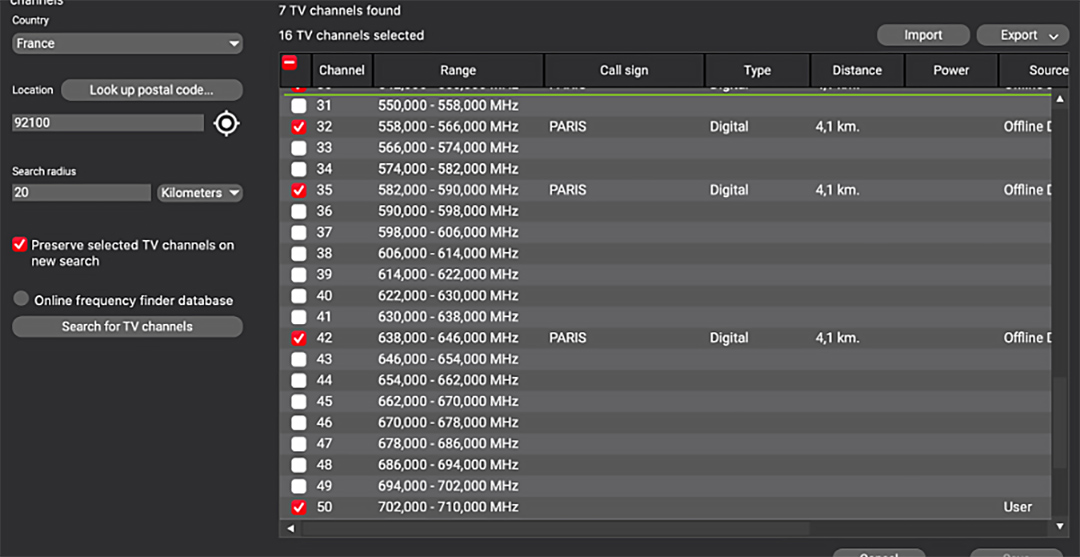
Task: Click the horizontal scroll-left arrow
Action: pyautogui.click(x=290, y=529)
